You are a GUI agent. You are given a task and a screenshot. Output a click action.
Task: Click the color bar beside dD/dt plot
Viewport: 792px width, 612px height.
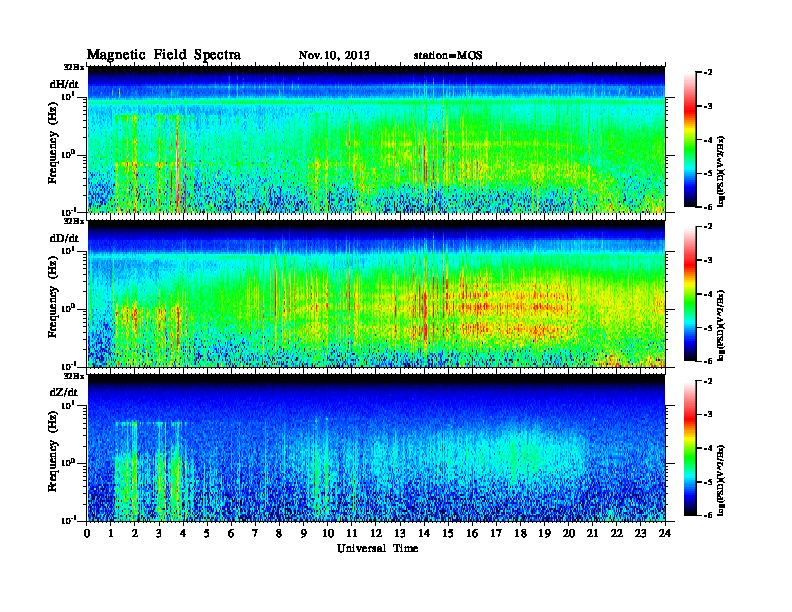(x=690, y=294)
